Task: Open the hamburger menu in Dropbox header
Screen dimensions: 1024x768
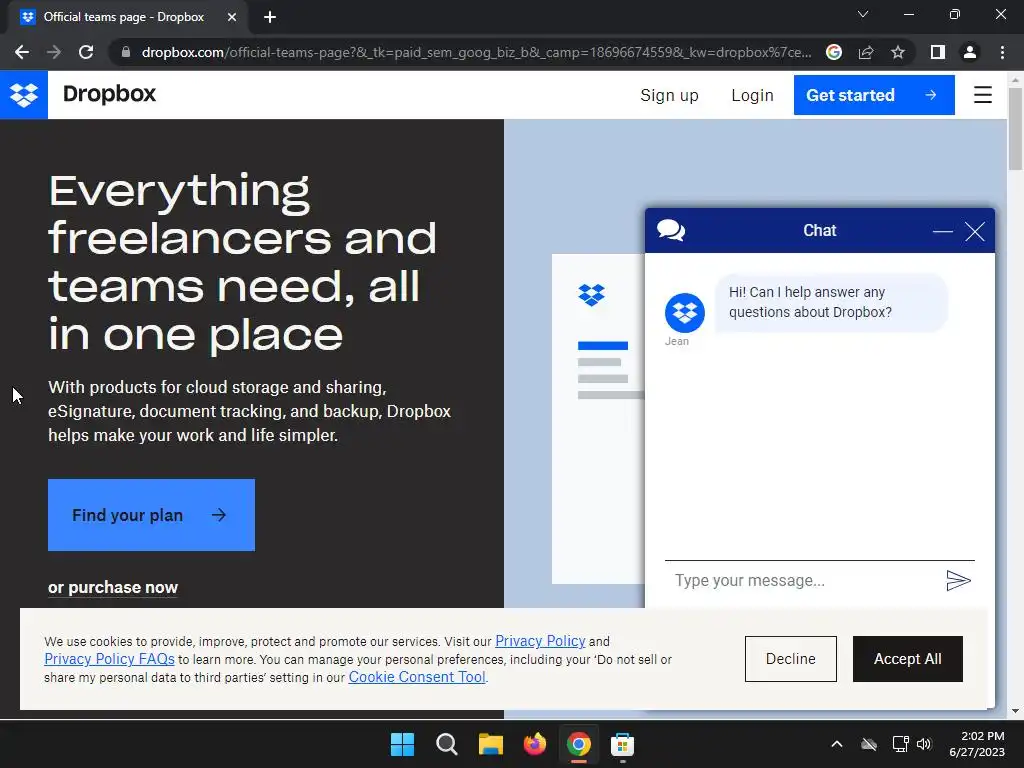Action: [x=982, y=95]
